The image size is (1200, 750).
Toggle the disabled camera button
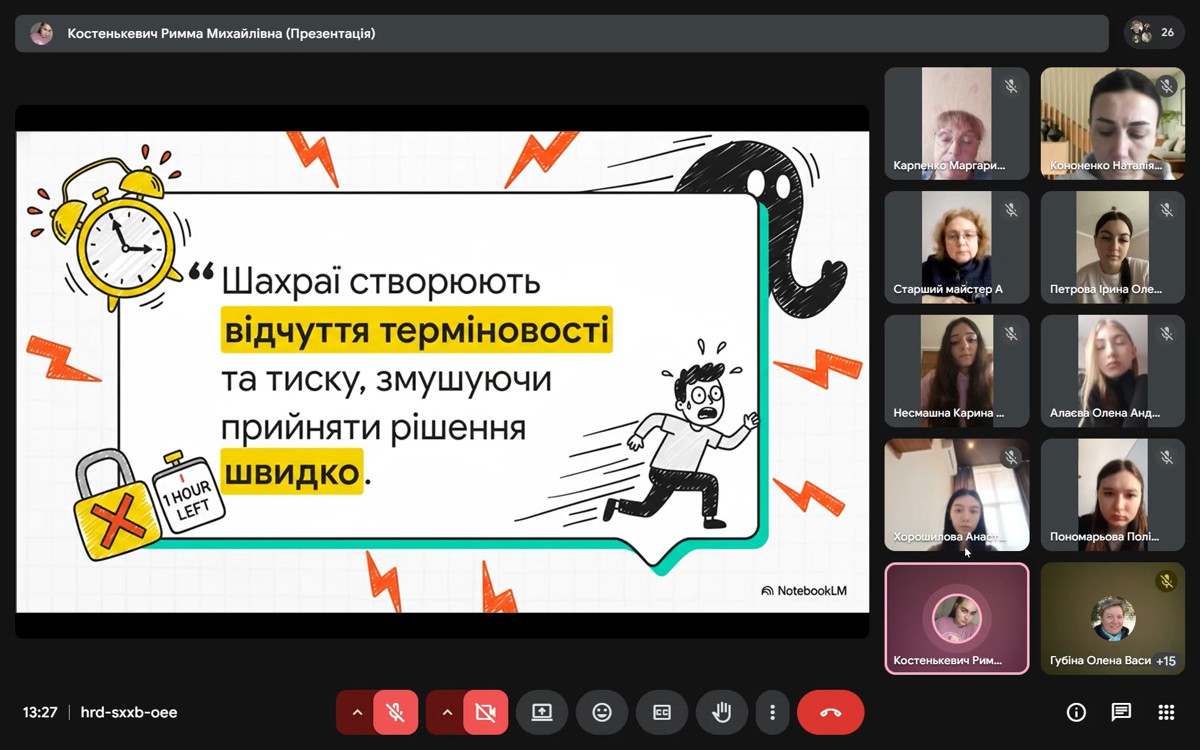click(485, 712)
